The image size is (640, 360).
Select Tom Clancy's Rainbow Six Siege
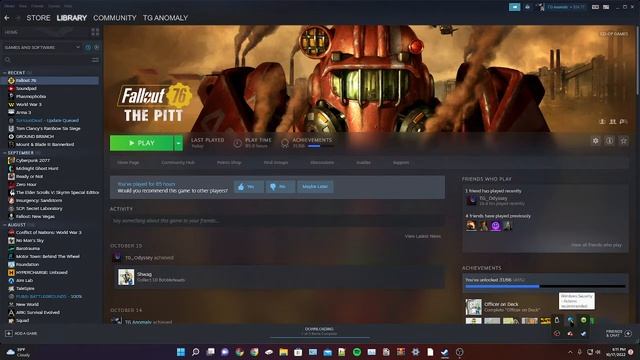pyautogui.click(x=48, y=129)
